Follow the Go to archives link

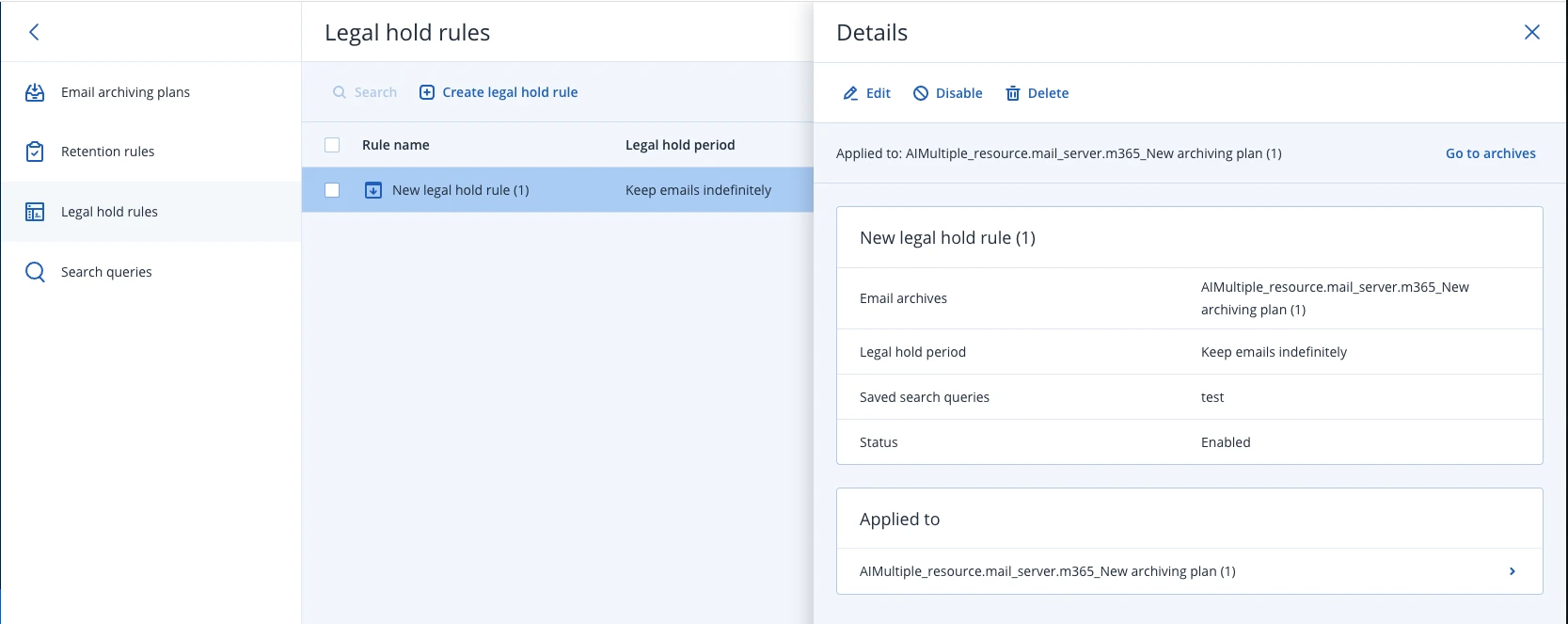[1491, 153]
